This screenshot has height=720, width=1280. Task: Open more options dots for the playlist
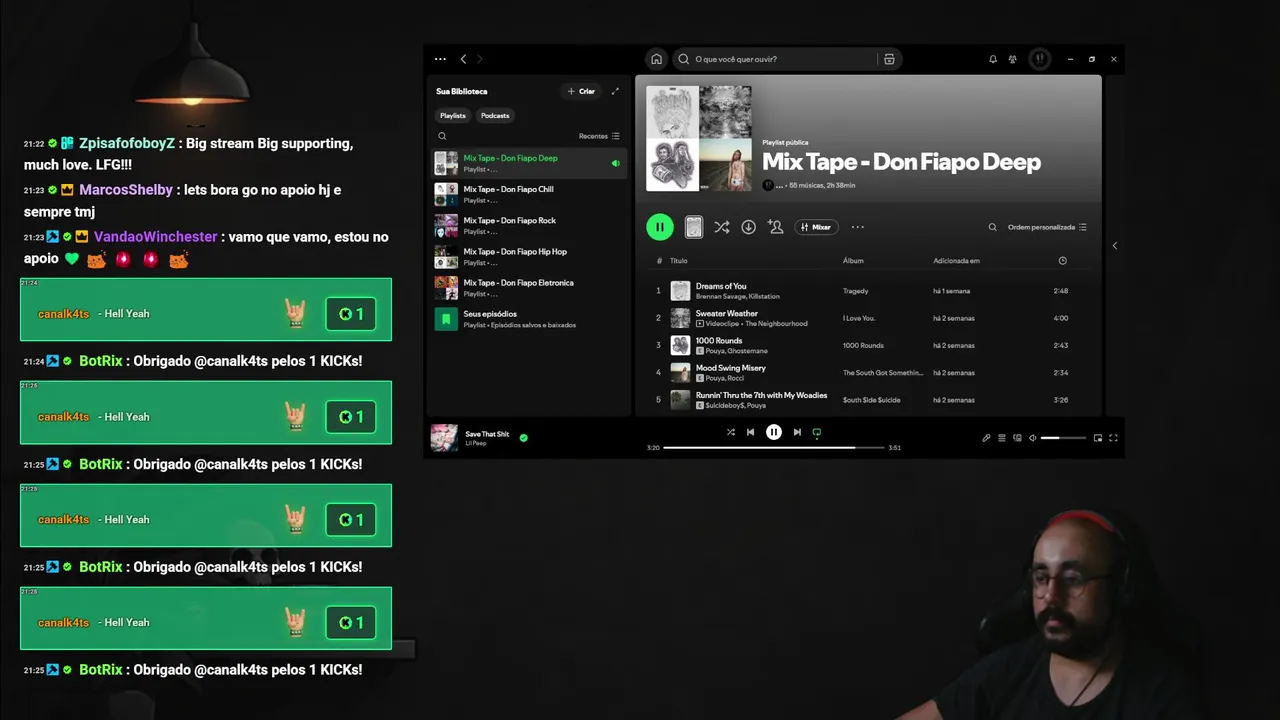pos(857,227)
